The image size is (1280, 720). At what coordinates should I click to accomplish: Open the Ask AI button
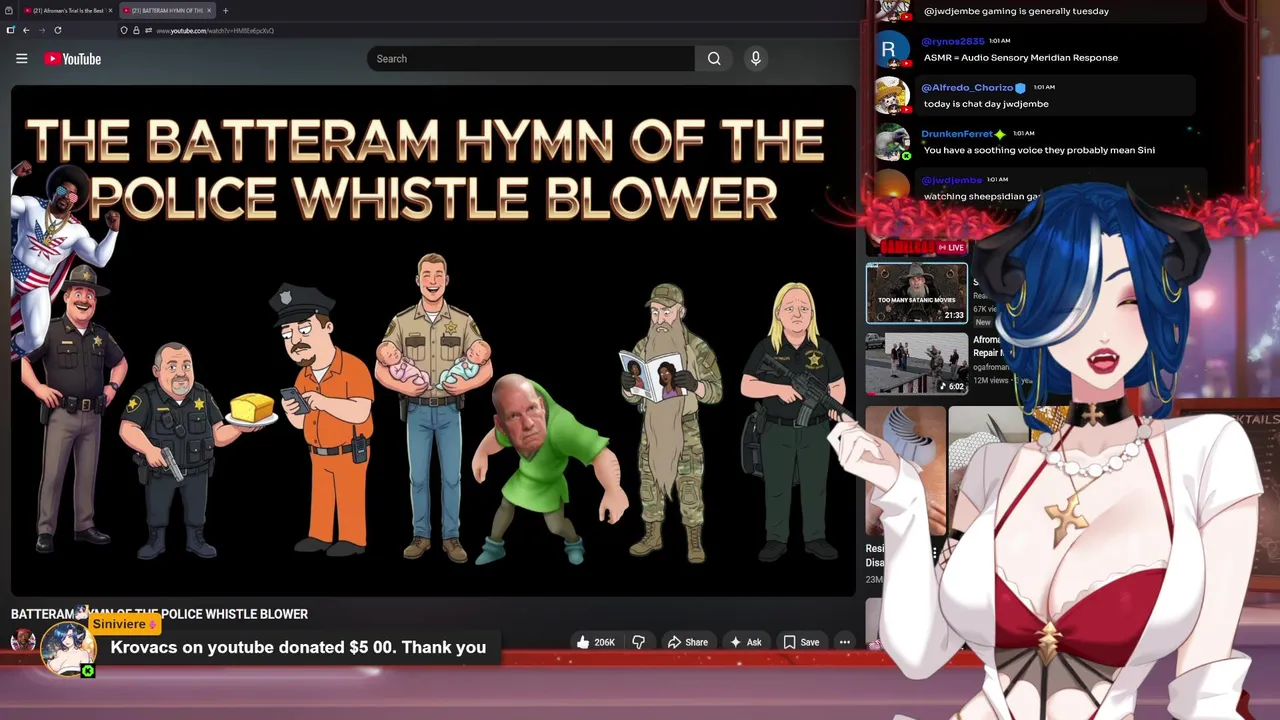tap(746, 642)
